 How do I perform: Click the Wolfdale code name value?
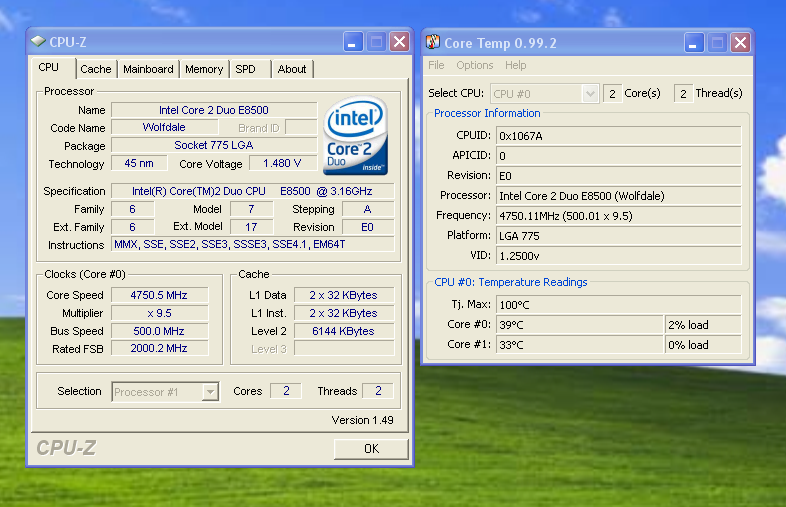(164, 127)
